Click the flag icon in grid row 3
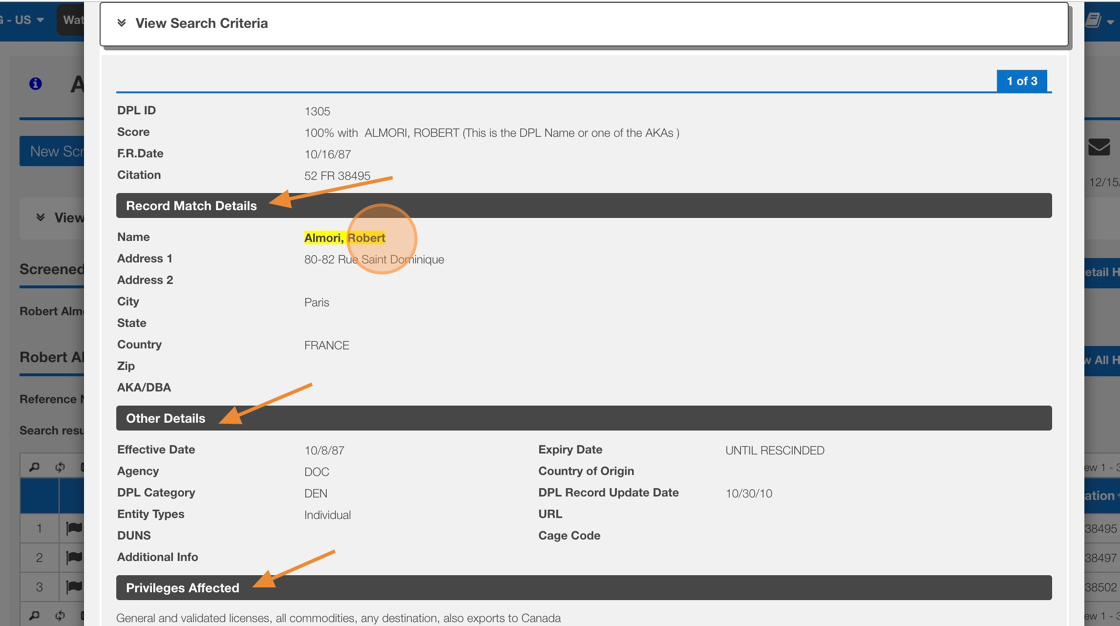 click(74, 587)
